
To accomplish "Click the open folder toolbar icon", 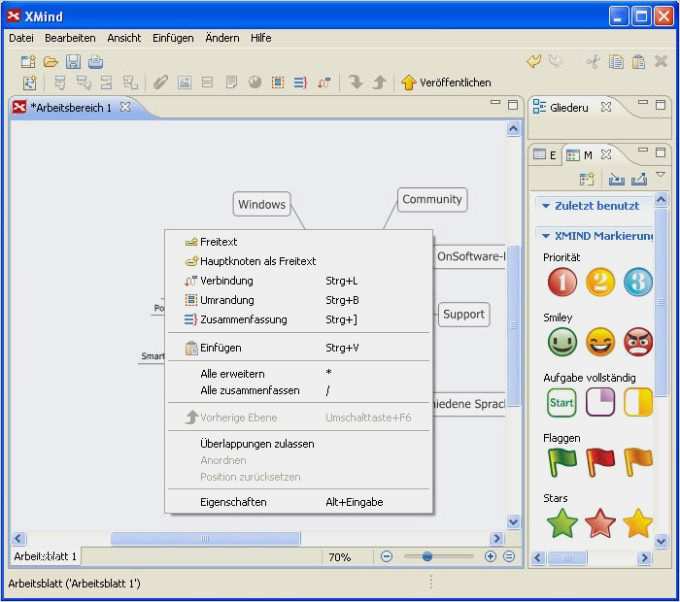I will (51, 61).
